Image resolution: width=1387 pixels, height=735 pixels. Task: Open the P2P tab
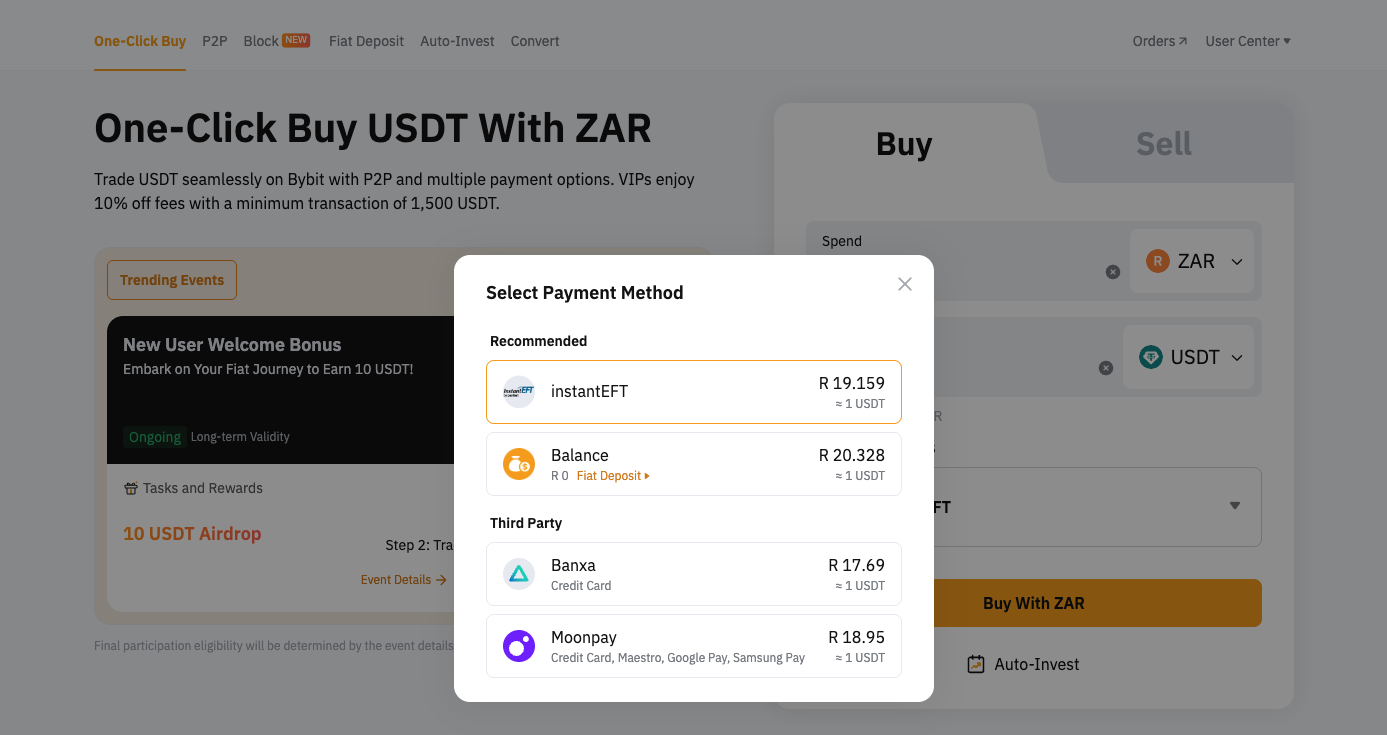(215, 41)
